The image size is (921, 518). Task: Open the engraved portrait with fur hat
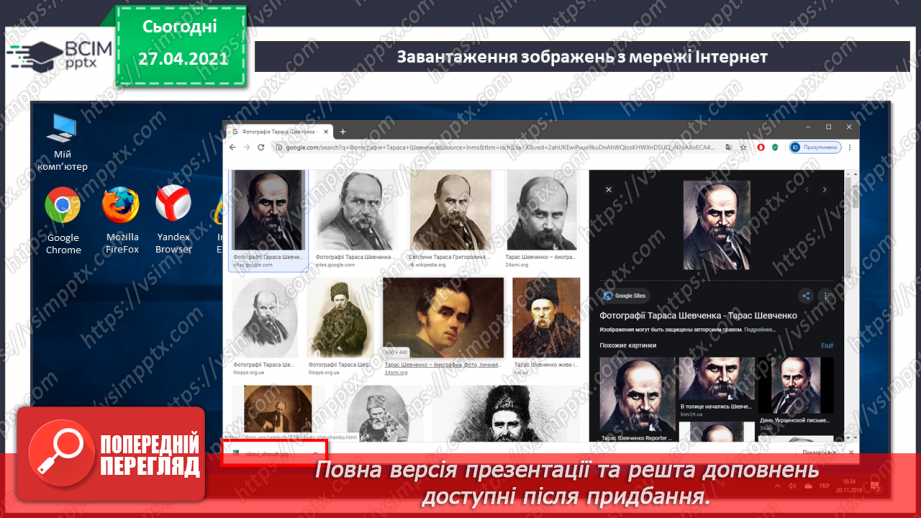[505, 413]
